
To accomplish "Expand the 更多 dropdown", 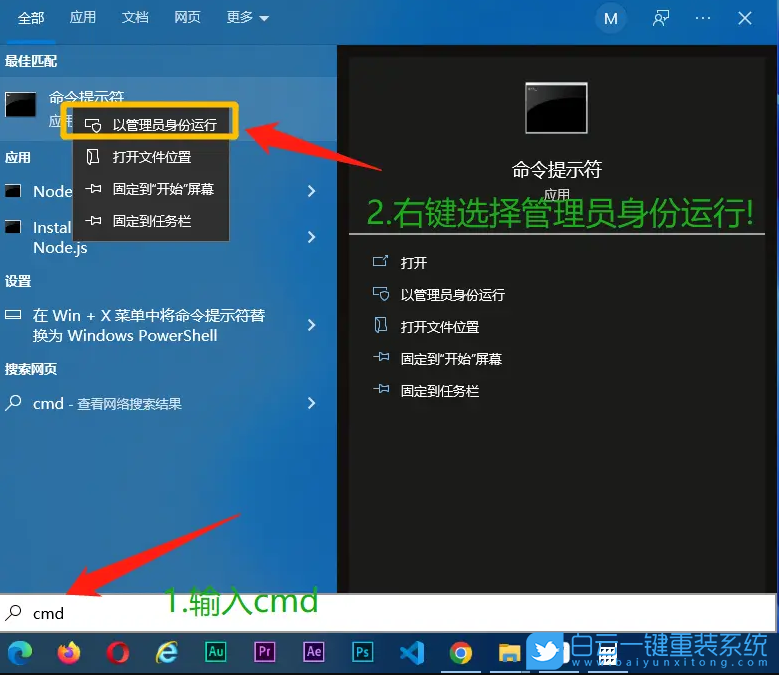I will (x=247, y=18).
